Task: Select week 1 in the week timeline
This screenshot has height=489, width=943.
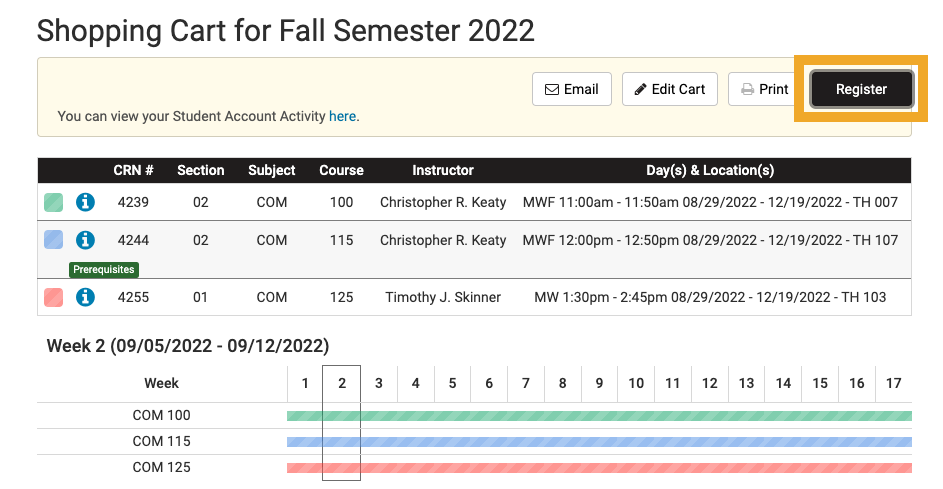Action: tap(305, 383)
